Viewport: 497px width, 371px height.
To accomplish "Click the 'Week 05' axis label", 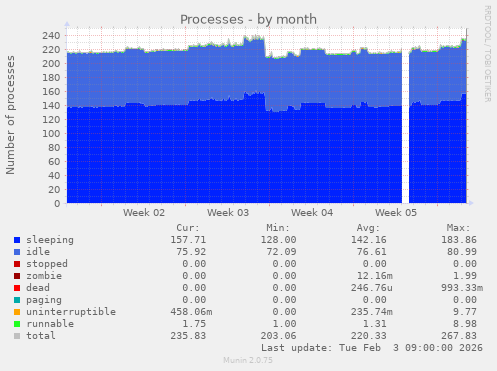I will pos(396,213).
